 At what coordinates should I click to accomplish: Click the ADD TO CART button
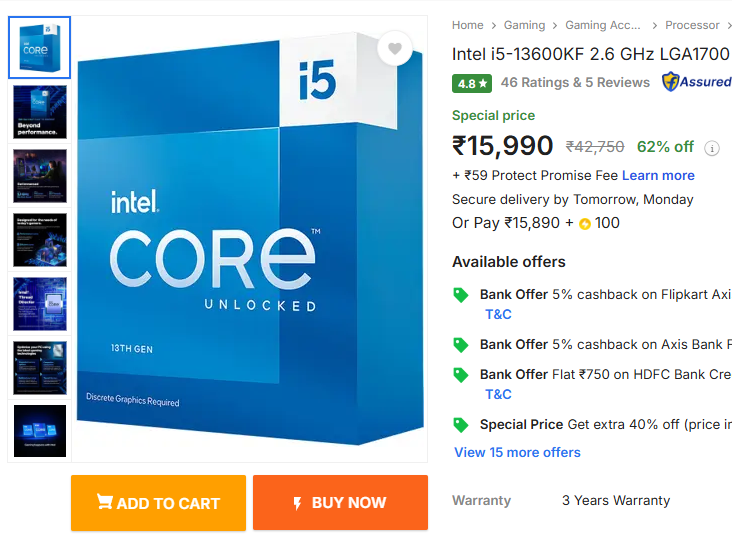click(158, 503)
